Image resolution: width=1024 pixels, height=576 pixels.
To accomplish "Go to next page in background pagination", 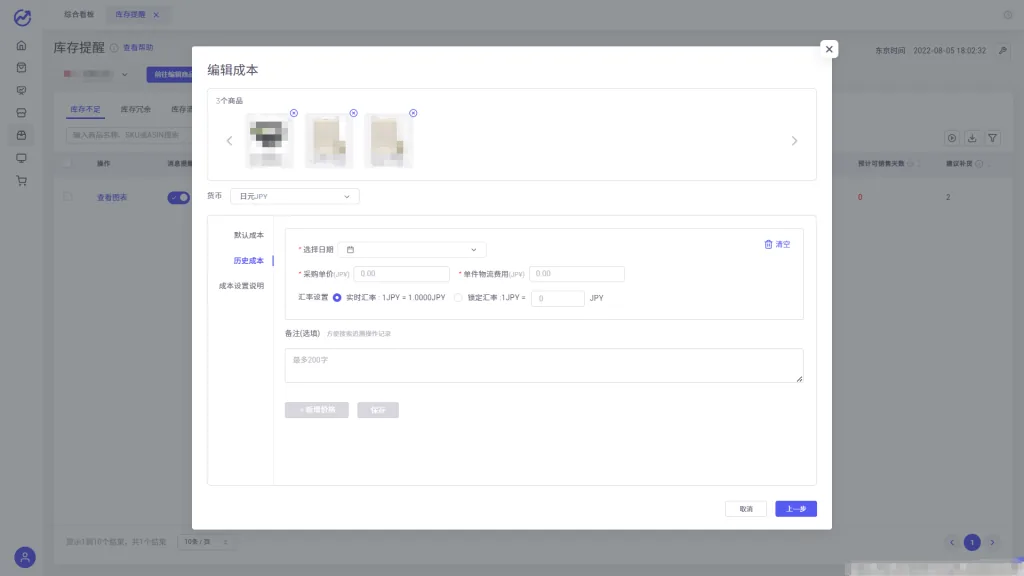I will [x=992, y=543].
